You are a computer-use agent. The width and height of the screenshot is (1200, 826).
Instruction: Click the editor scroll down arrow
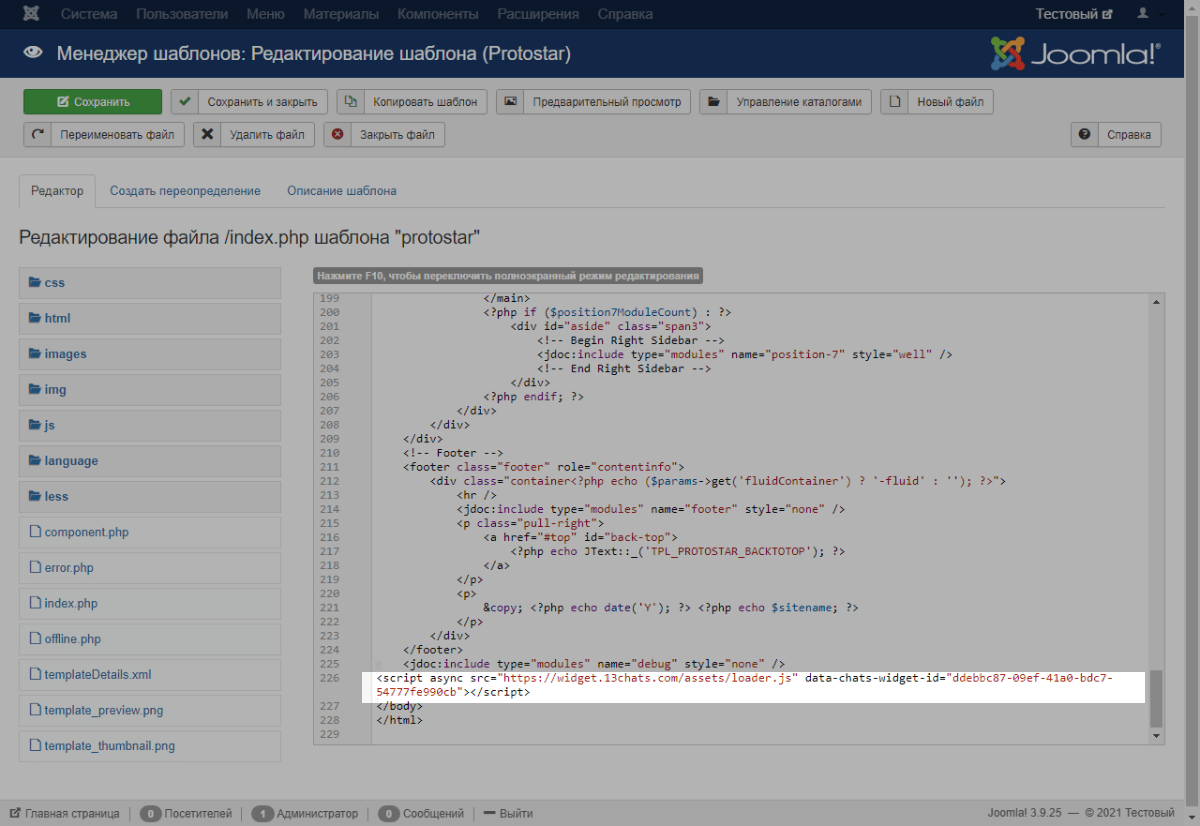point(1157,736)
